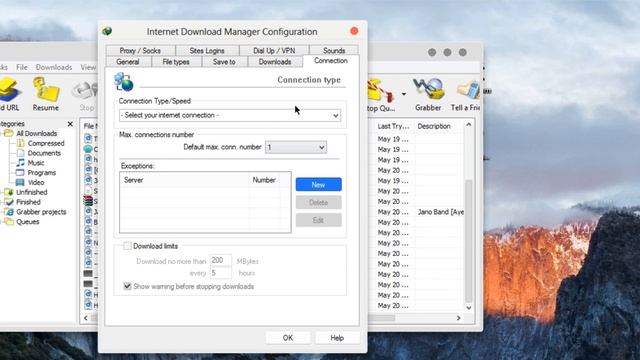640x360 pixels.
Task: Click OK in the configuration dialog
Action: (x=288, y=338)
